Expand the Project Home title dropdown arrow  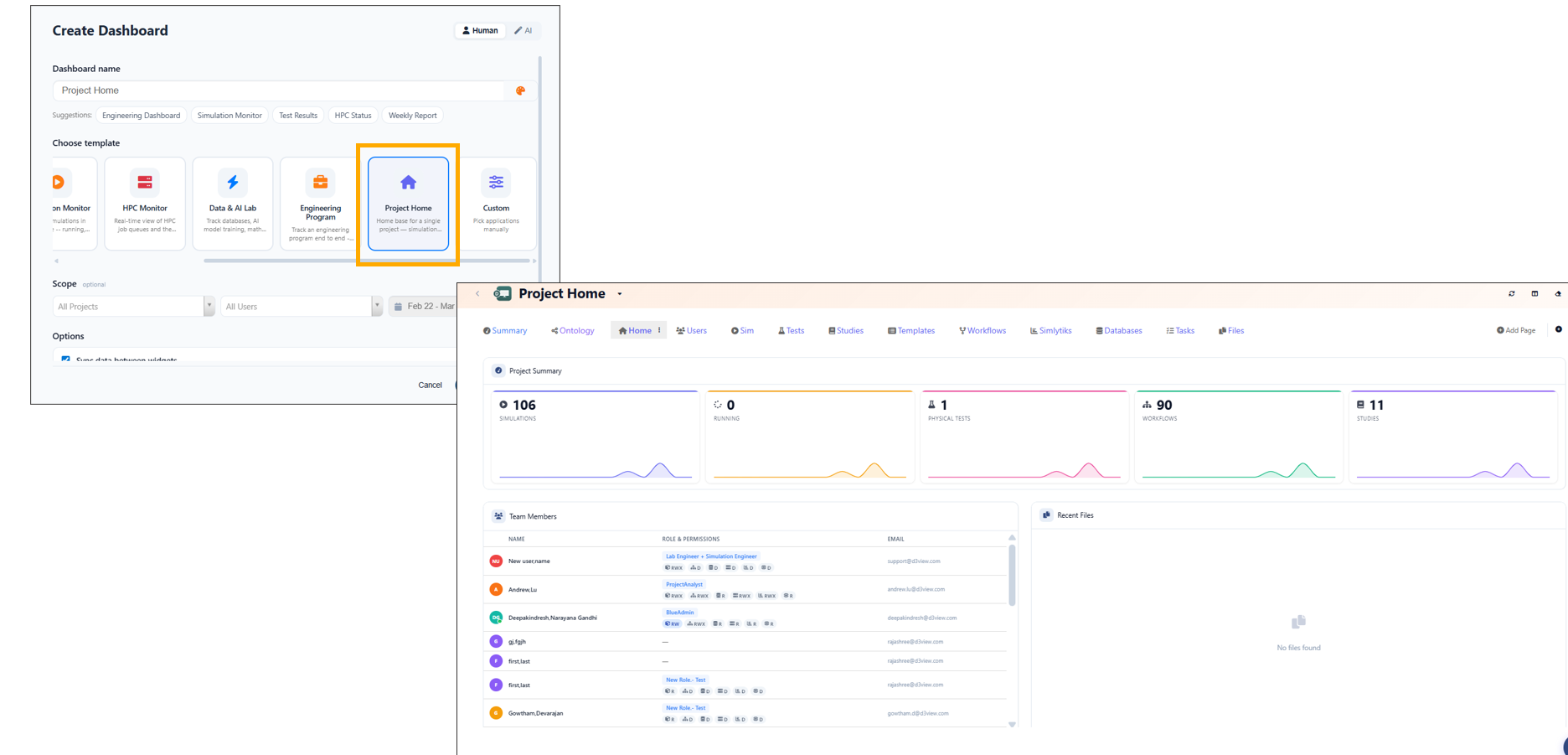tap(620, 294)
